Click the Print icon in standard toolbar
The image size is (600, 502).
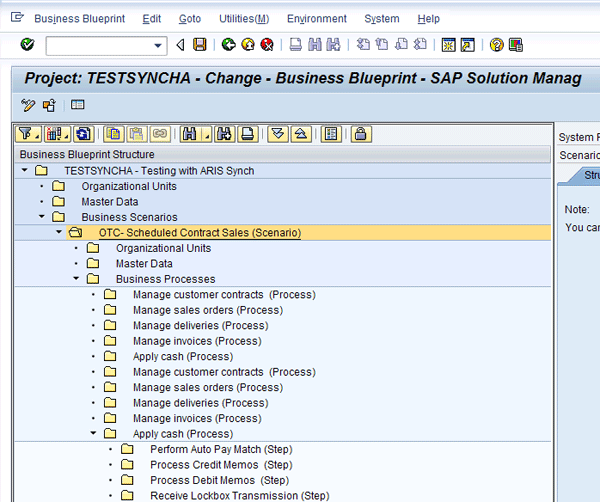(x=296, y=45)
